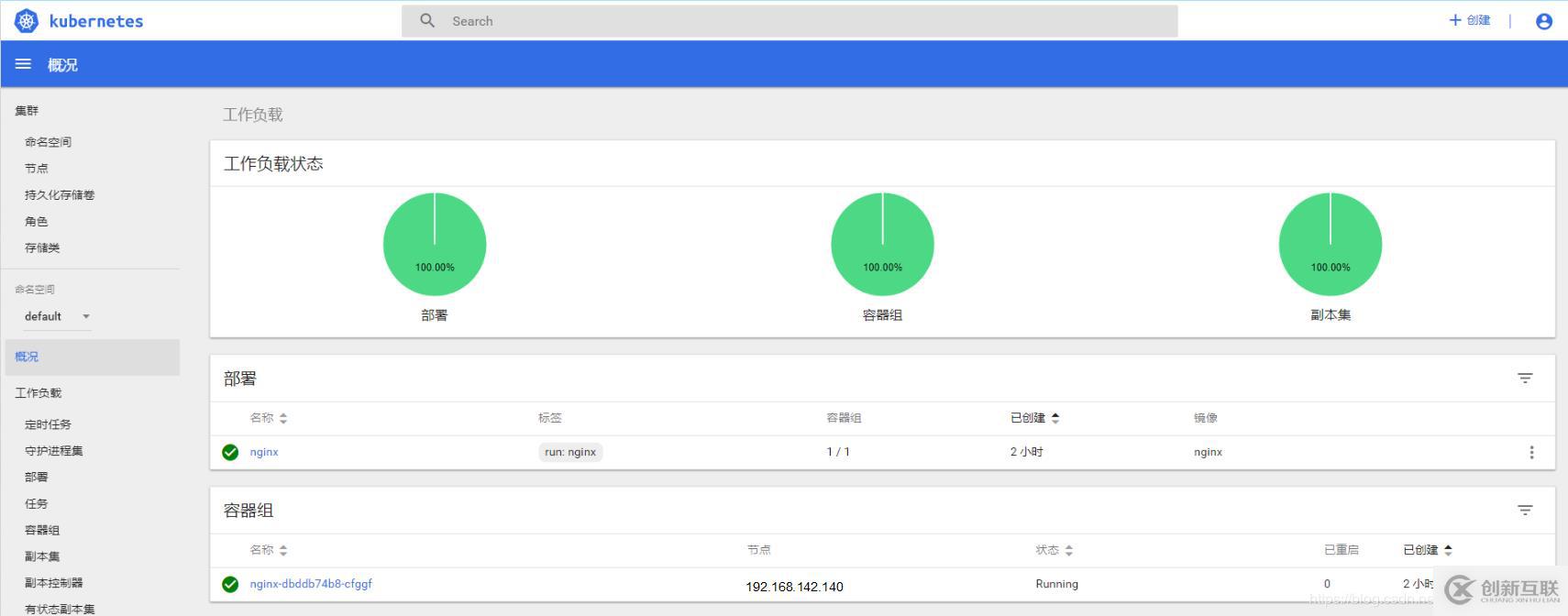The image size is (1568, 616).
Task: Select 副本集 in sidebar
Action: click(42, 557)
